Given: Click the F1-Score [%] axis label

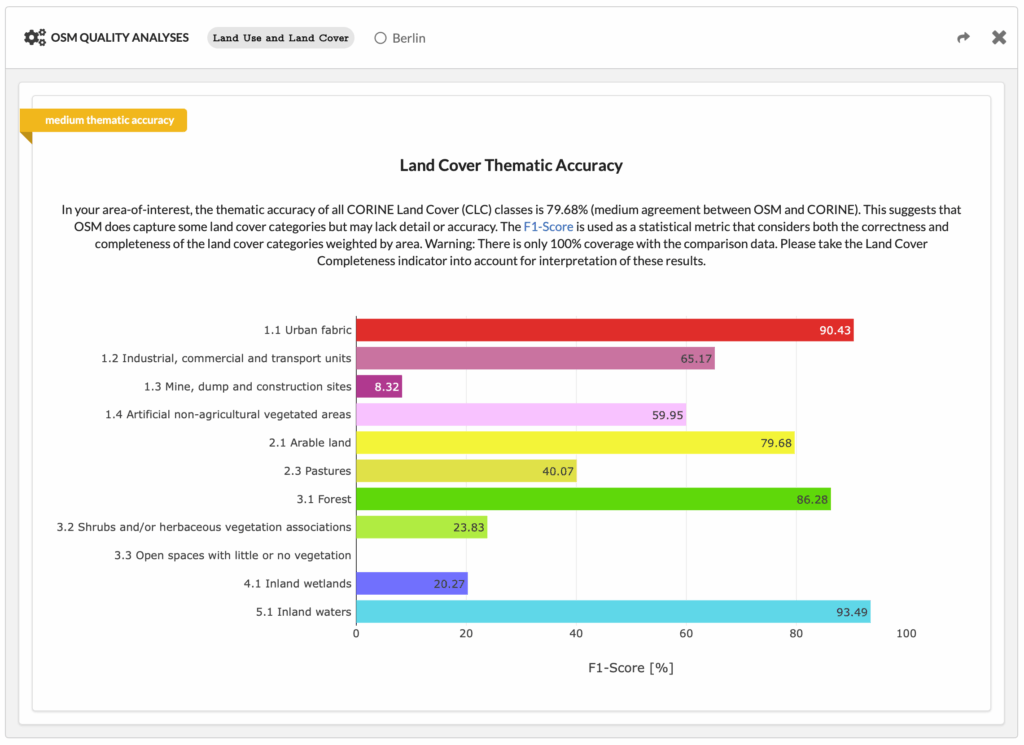Looking at the screenshot, I should (x=629, y=667).
